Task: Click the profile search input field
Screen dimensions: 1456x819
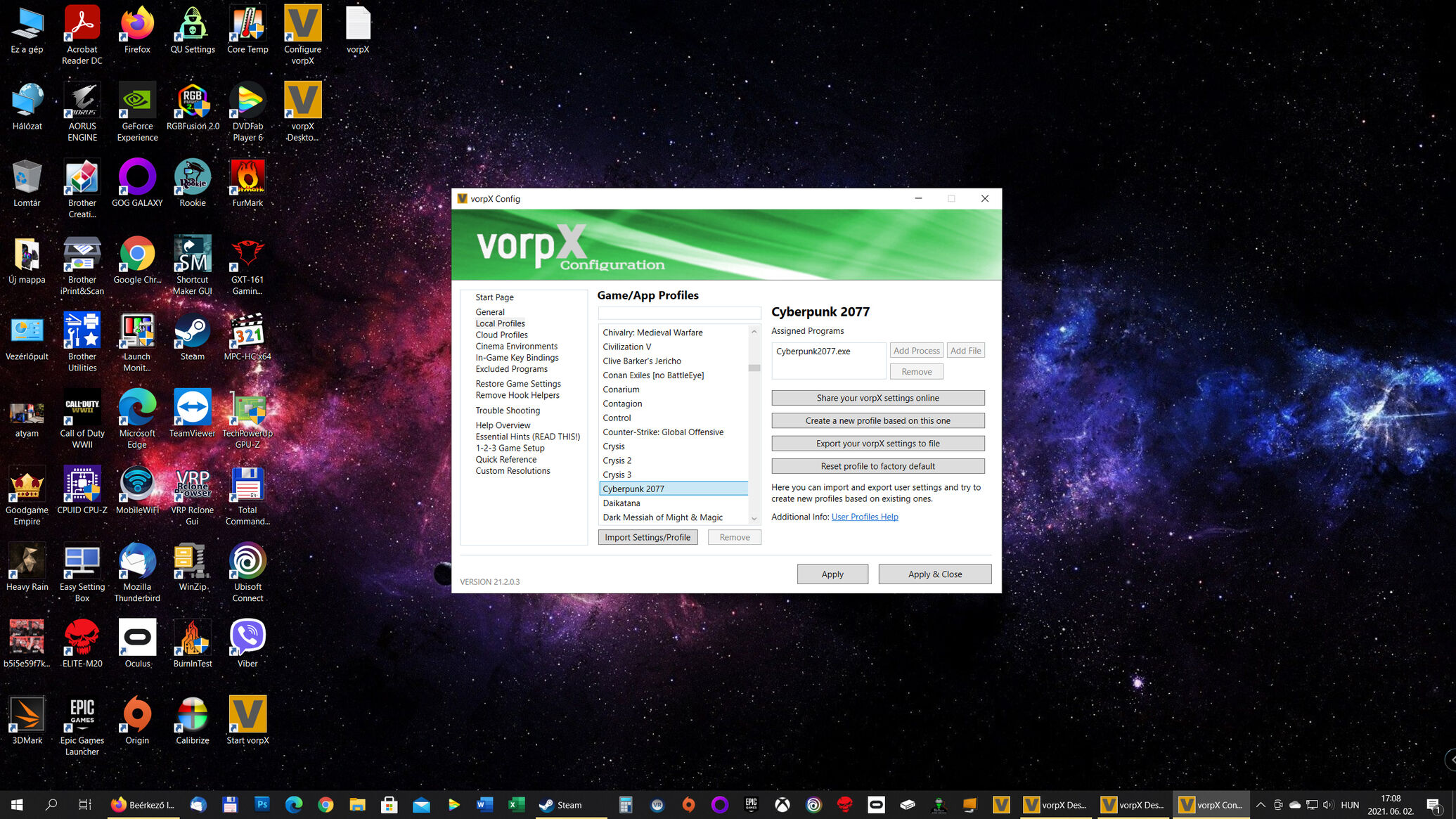Action: click(x=679, y=312)
